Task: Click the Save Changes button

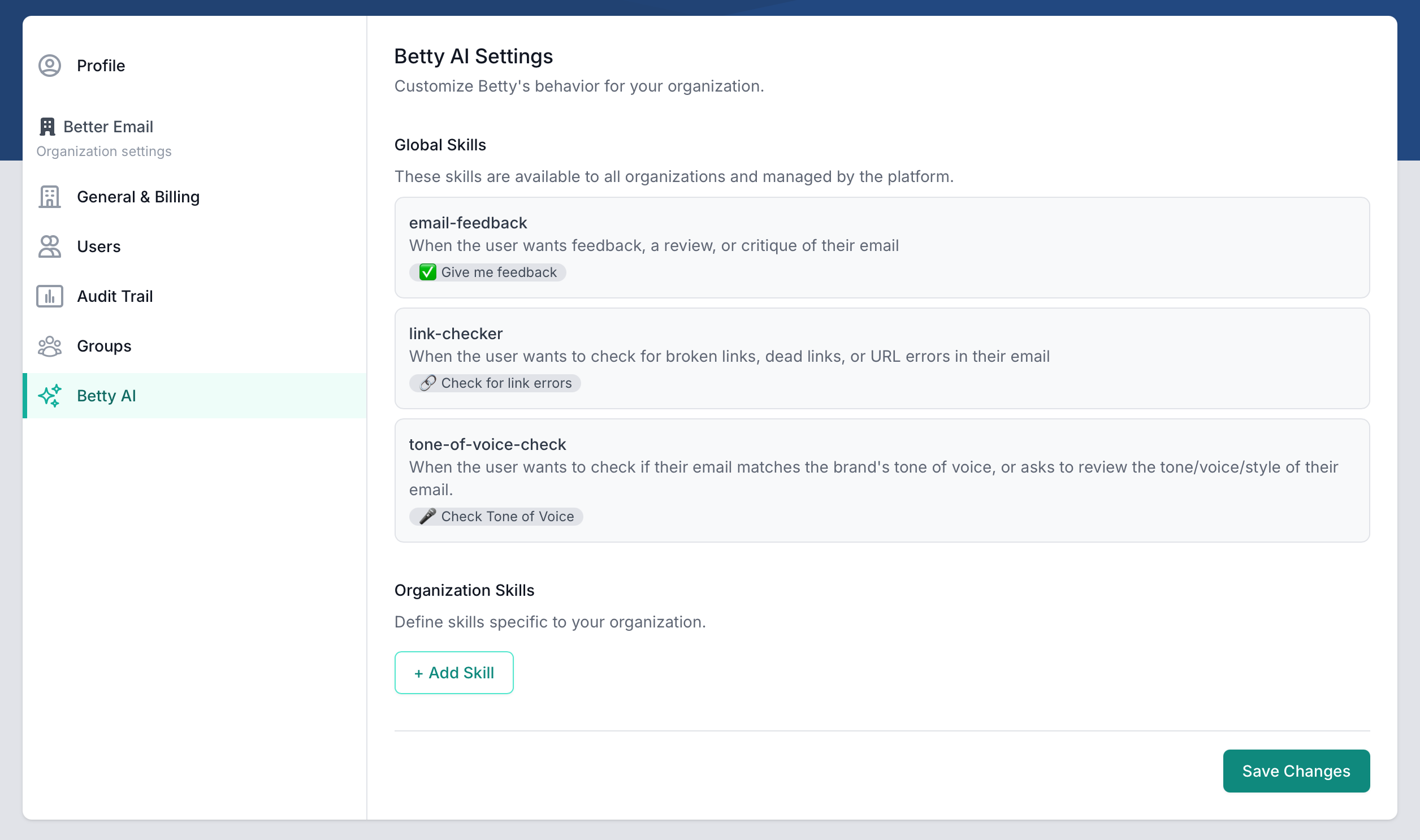Action: click(1296, 771)
